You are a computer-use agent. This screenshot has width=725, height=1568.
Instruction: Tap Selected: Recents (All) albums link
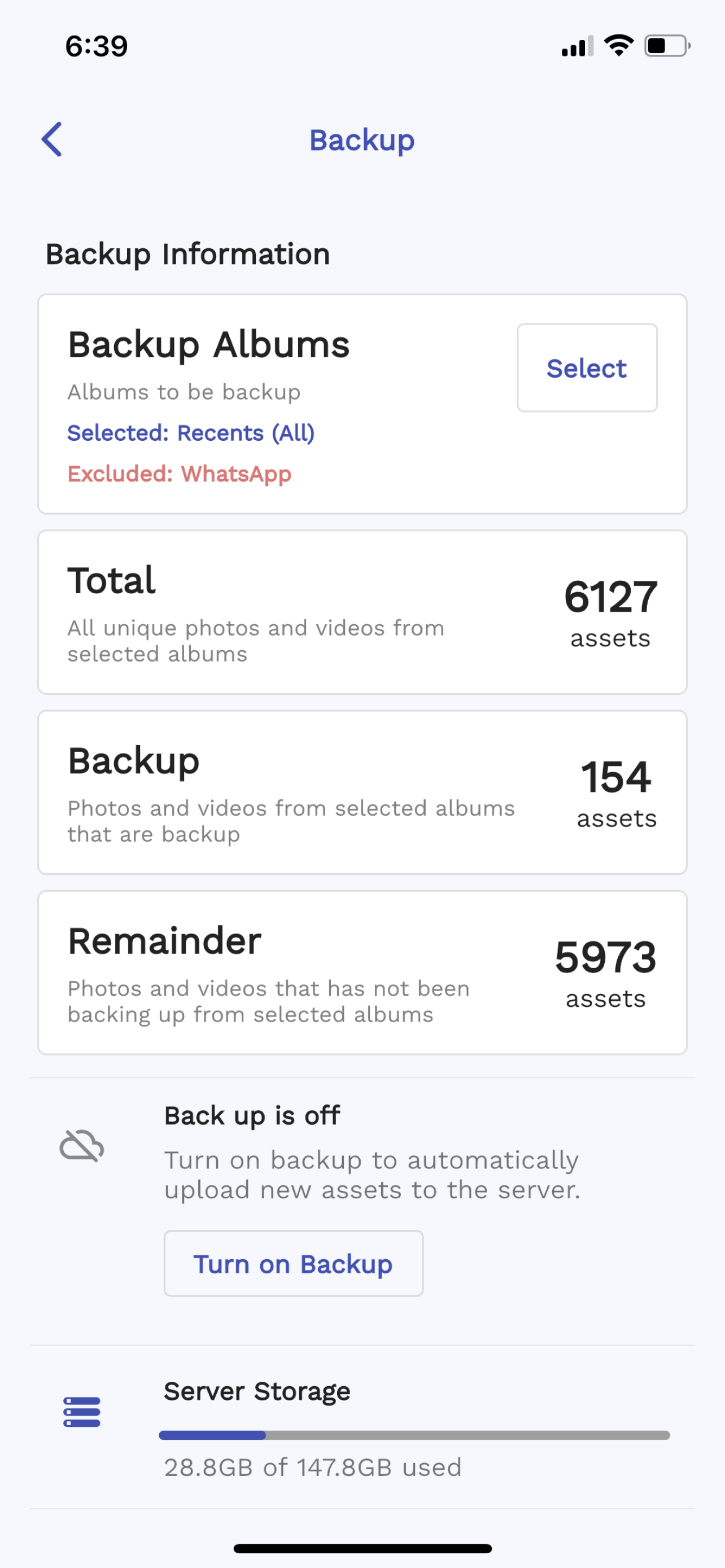click(191, 433)
